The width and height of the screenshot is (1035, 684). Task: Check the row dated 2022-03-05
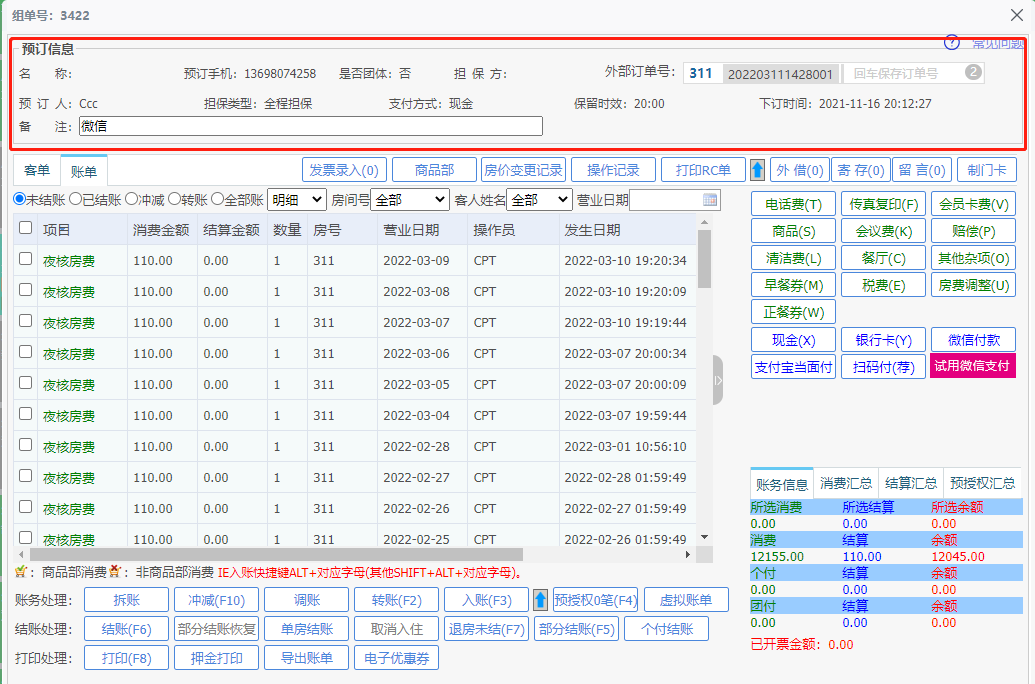coord(26,383)
